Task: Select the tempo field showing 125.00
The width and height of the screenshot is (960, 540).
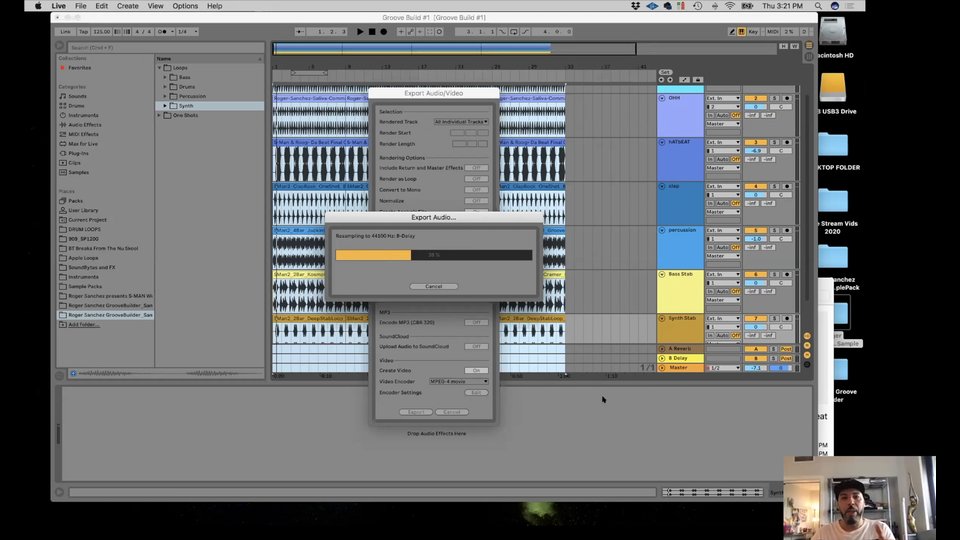Action: (x=102, y=31)
